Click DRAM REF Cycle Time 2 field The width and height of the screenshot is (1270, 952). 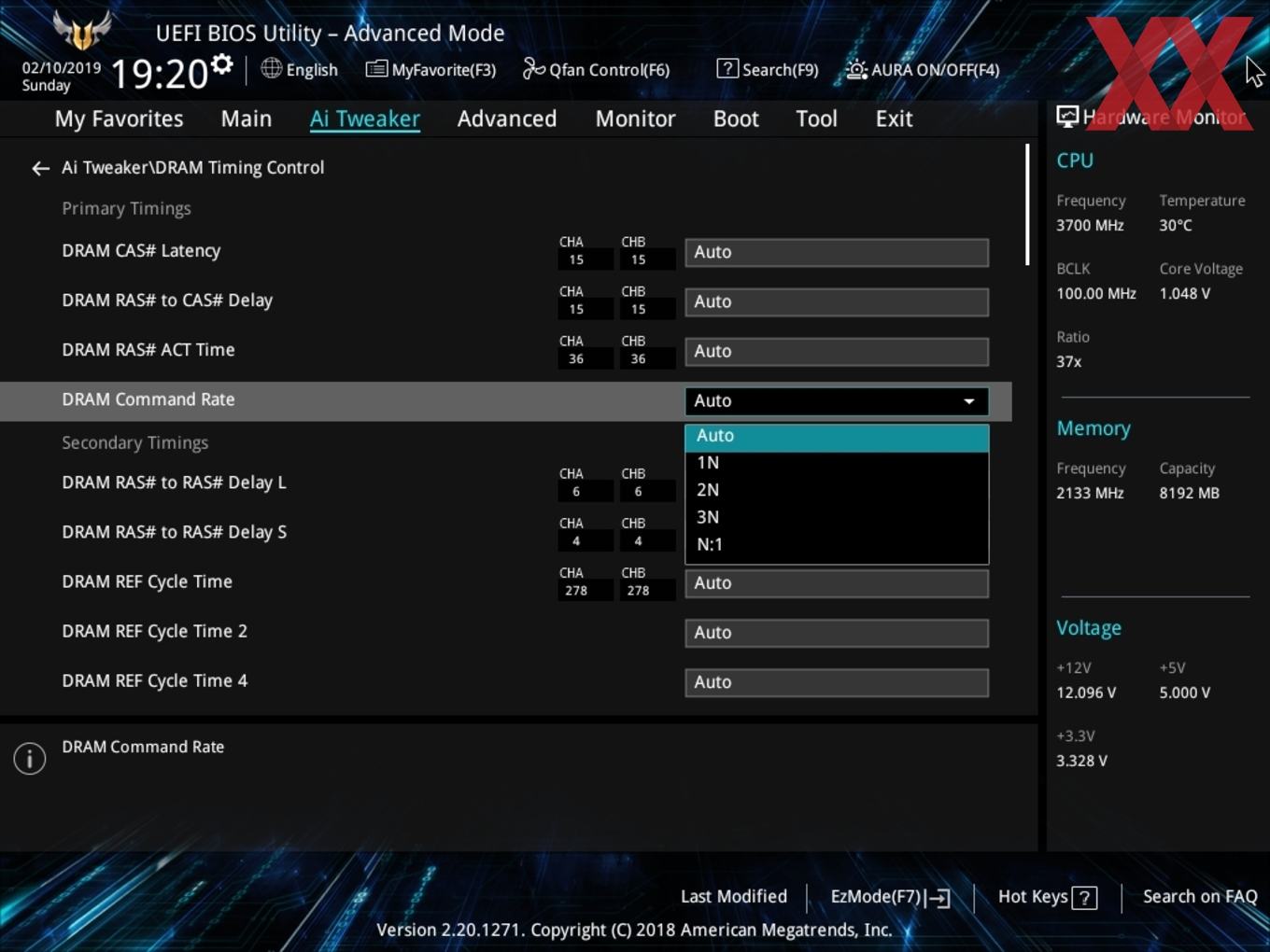[x=837, y=633]
